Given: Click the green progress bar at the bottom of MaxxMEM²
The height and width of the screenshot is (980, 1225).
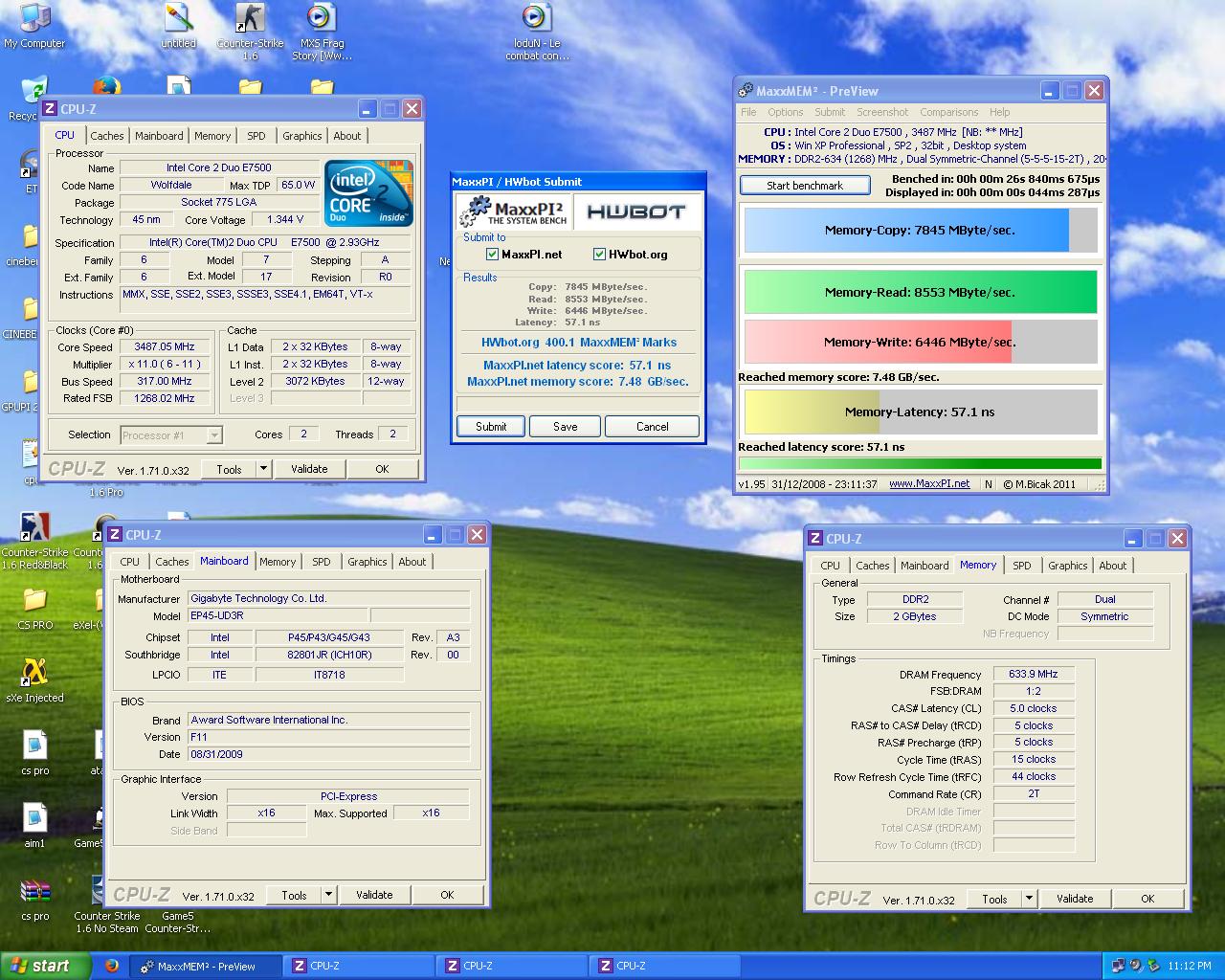Looking at the screenshot, I should click(x=921, y=464).
